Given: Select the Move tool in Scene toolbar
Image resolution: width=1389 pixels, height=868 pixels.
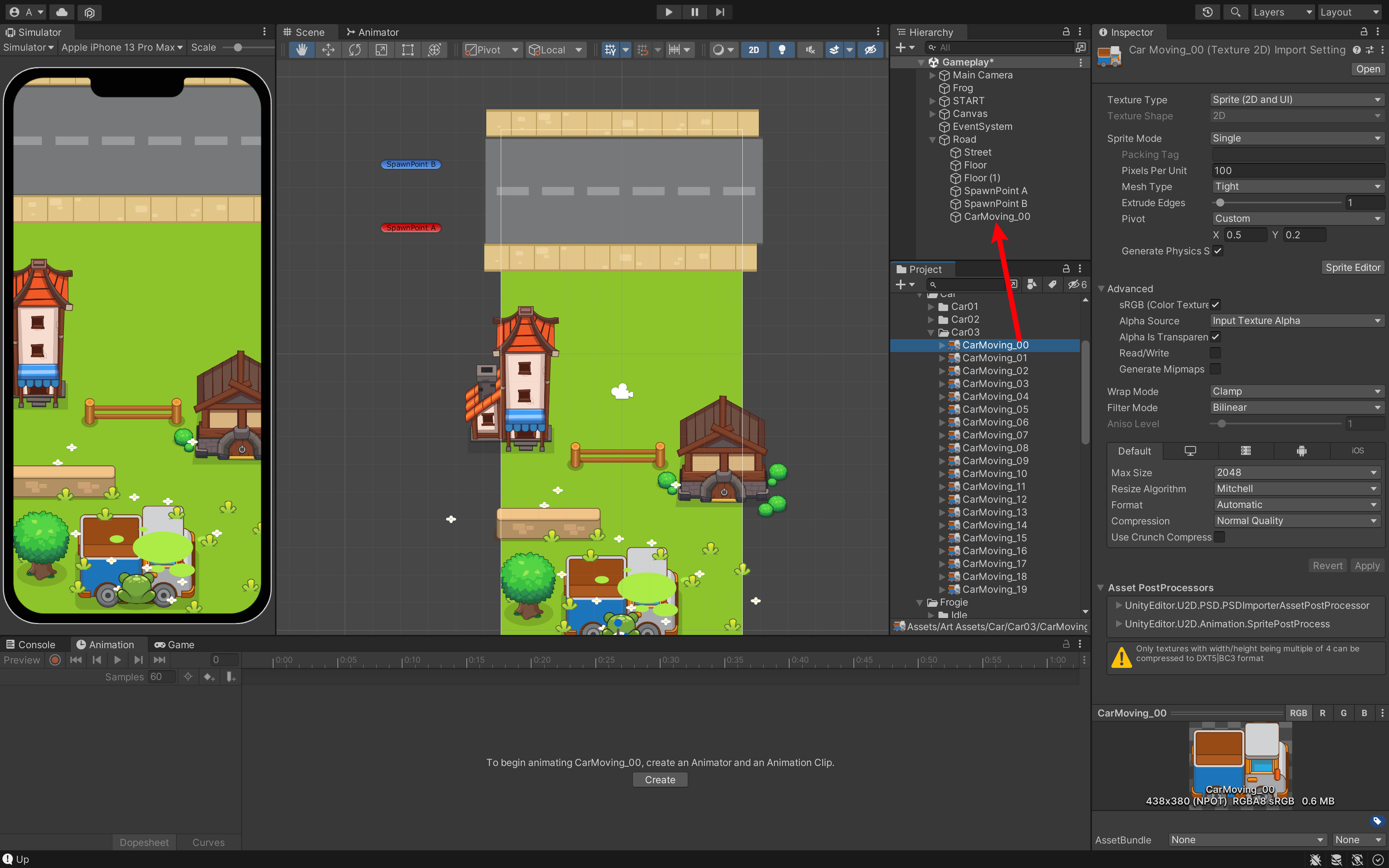Looking at the screenshot, I should point(328,50).
